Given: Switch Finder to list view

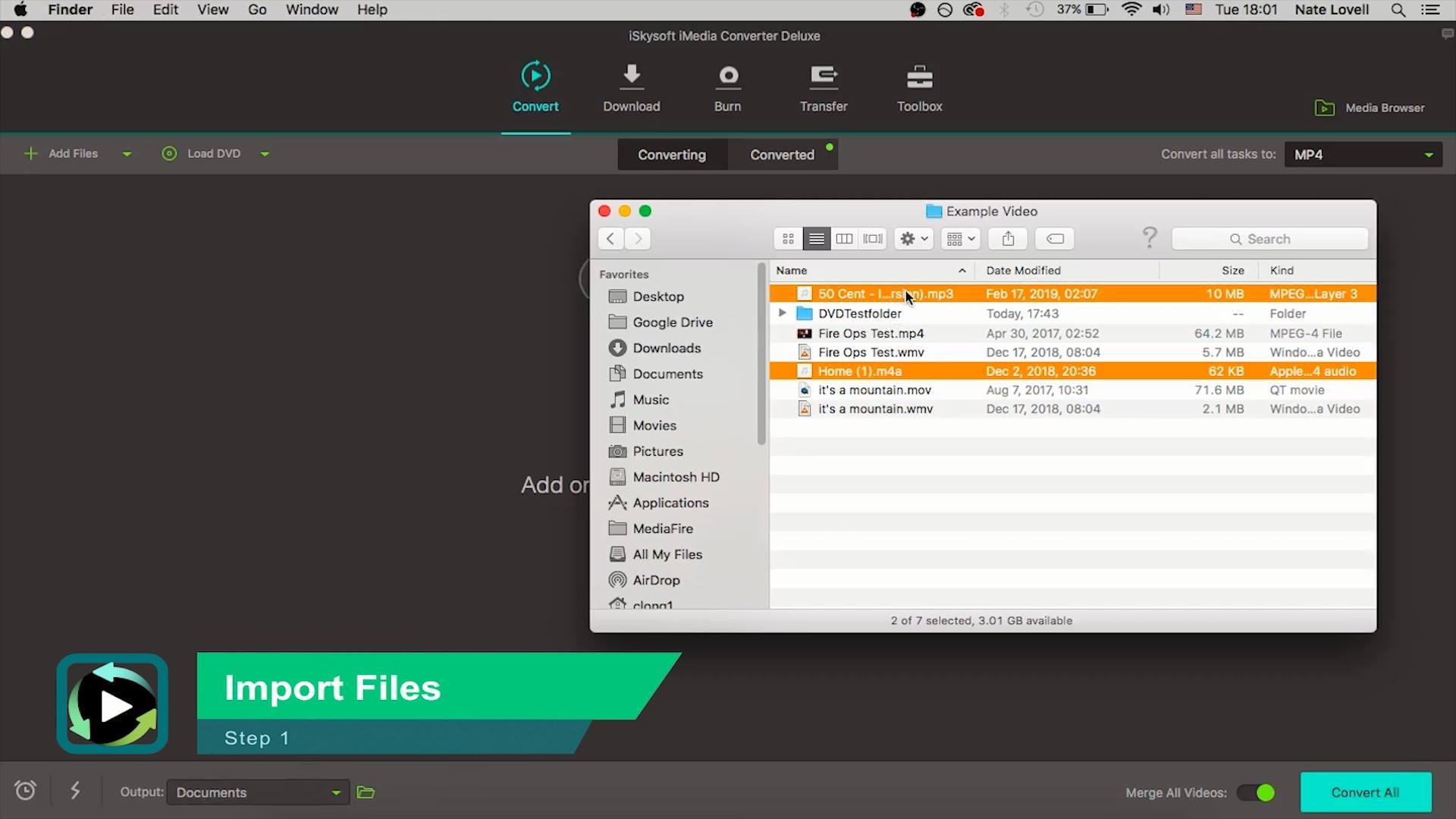Looking at the screenshot, I should 817,239.
